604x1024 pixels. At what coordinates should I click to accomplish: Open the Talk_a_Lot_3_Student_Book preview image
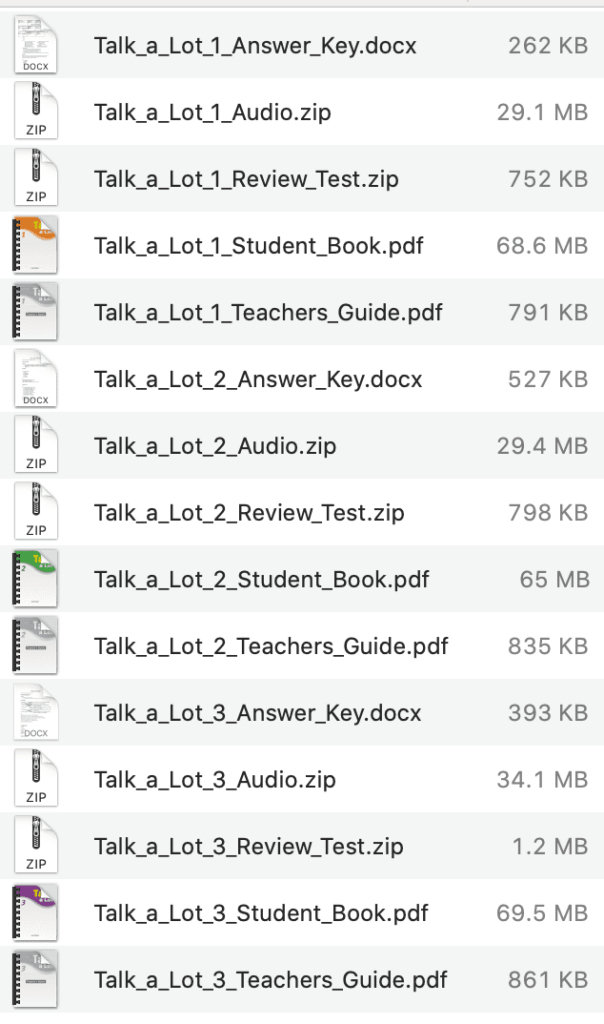35,912
